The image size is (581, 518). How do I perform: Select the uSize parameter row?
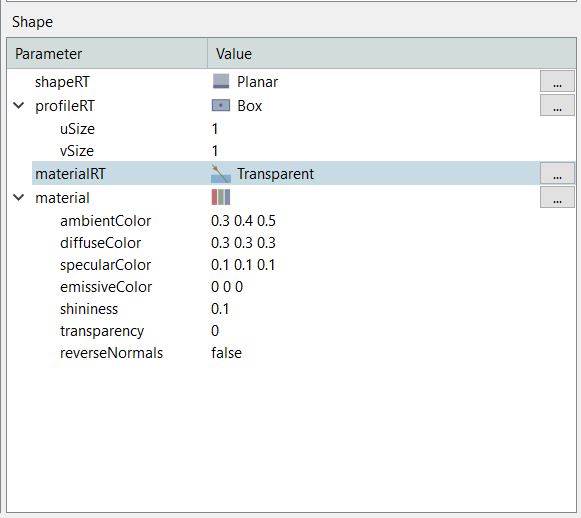click(77, 129)
